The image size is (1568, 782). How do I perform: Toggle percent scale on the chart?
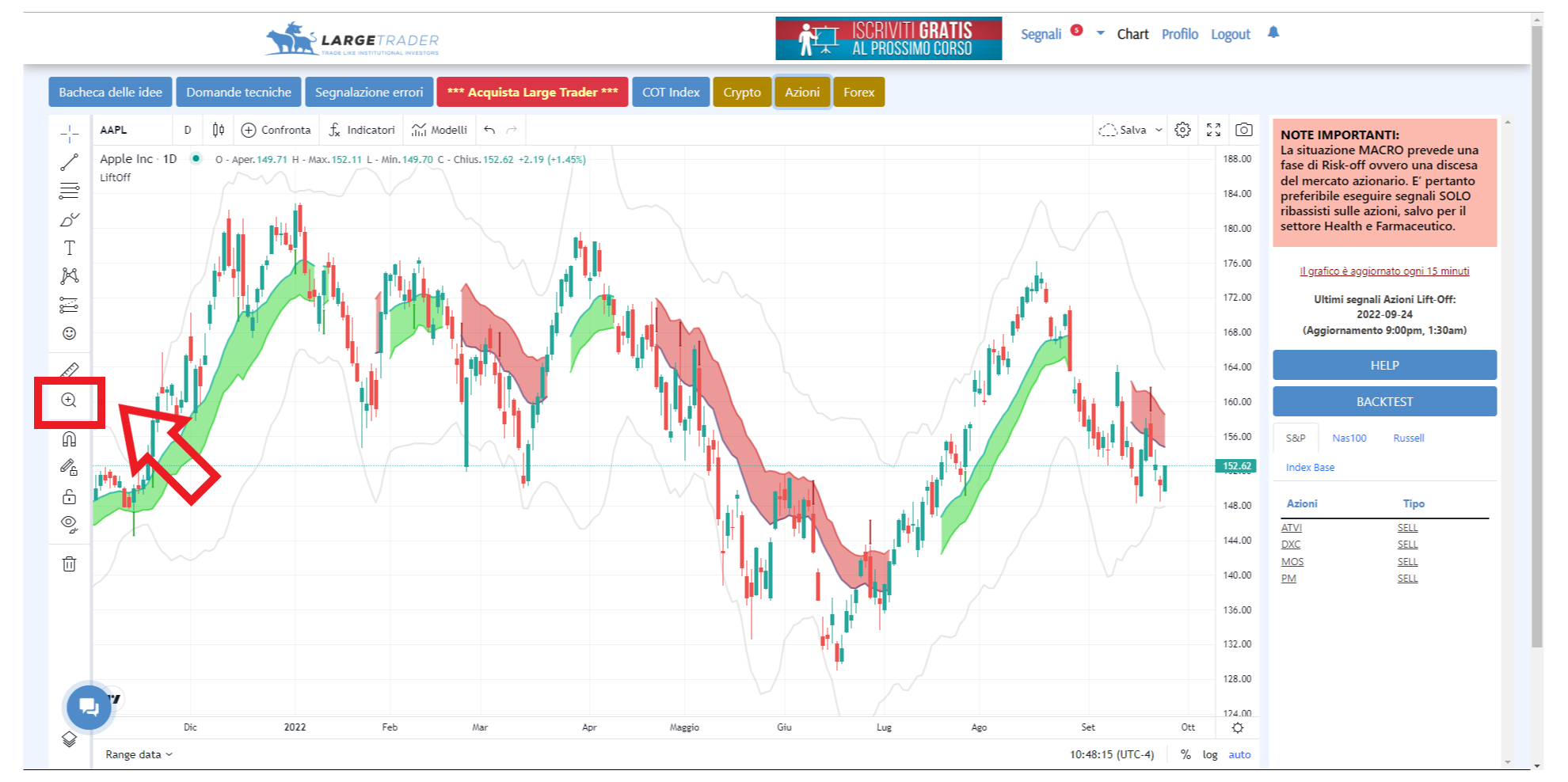click(x=1186, y=754)
